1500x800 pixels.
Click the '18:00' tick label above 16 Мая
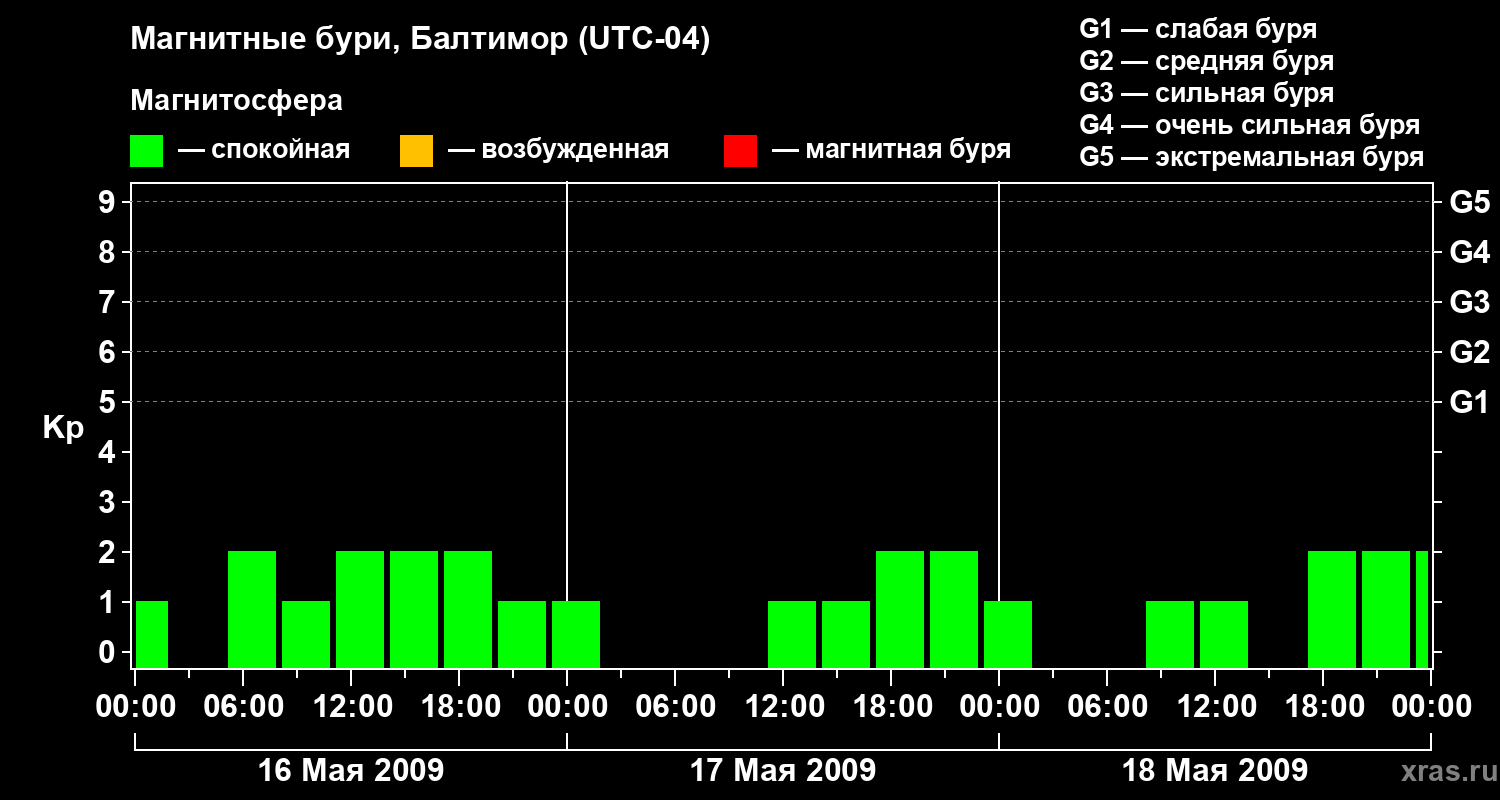coord(459,707)
